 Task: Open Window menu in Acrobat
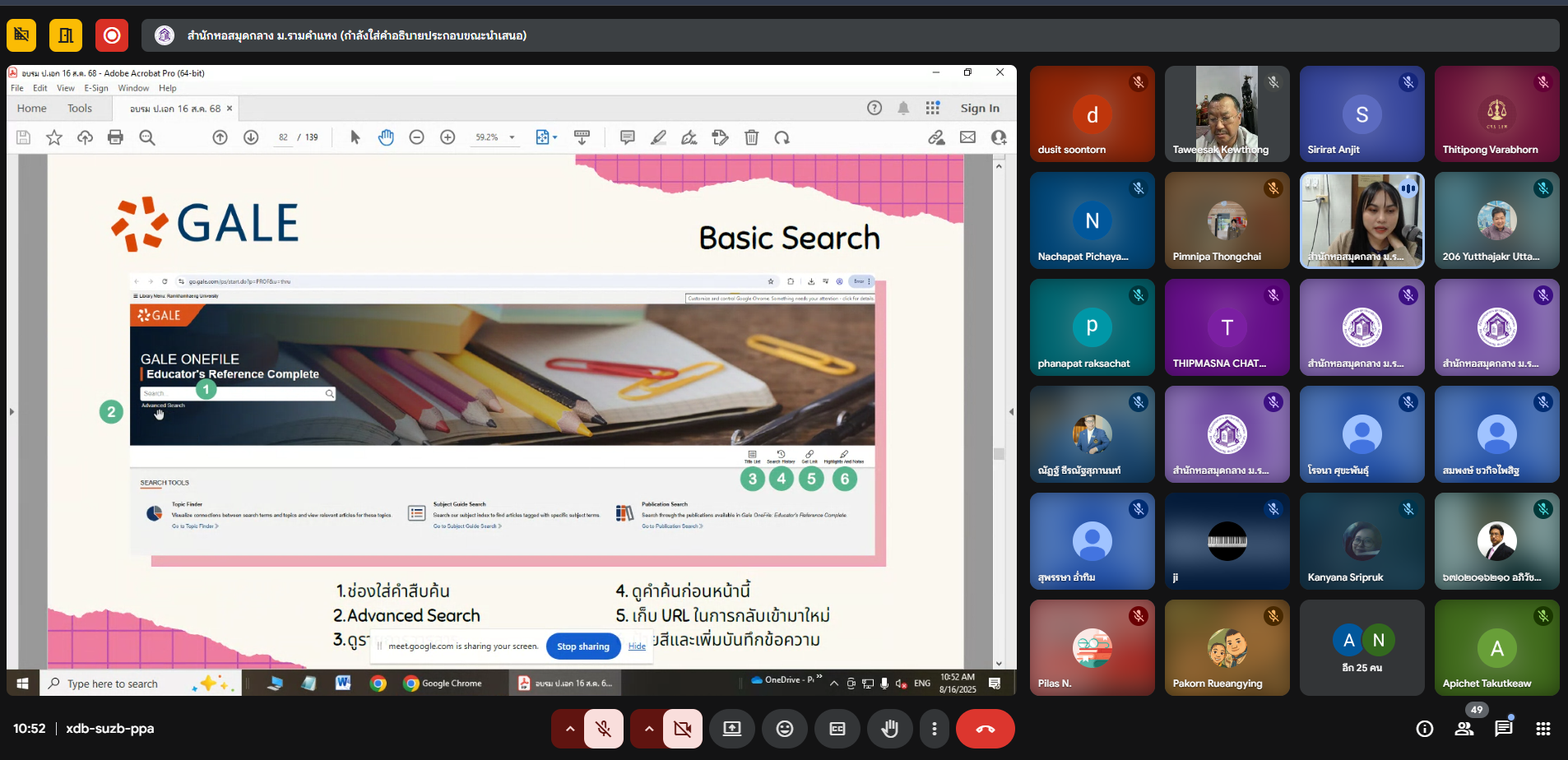point(133,88)
